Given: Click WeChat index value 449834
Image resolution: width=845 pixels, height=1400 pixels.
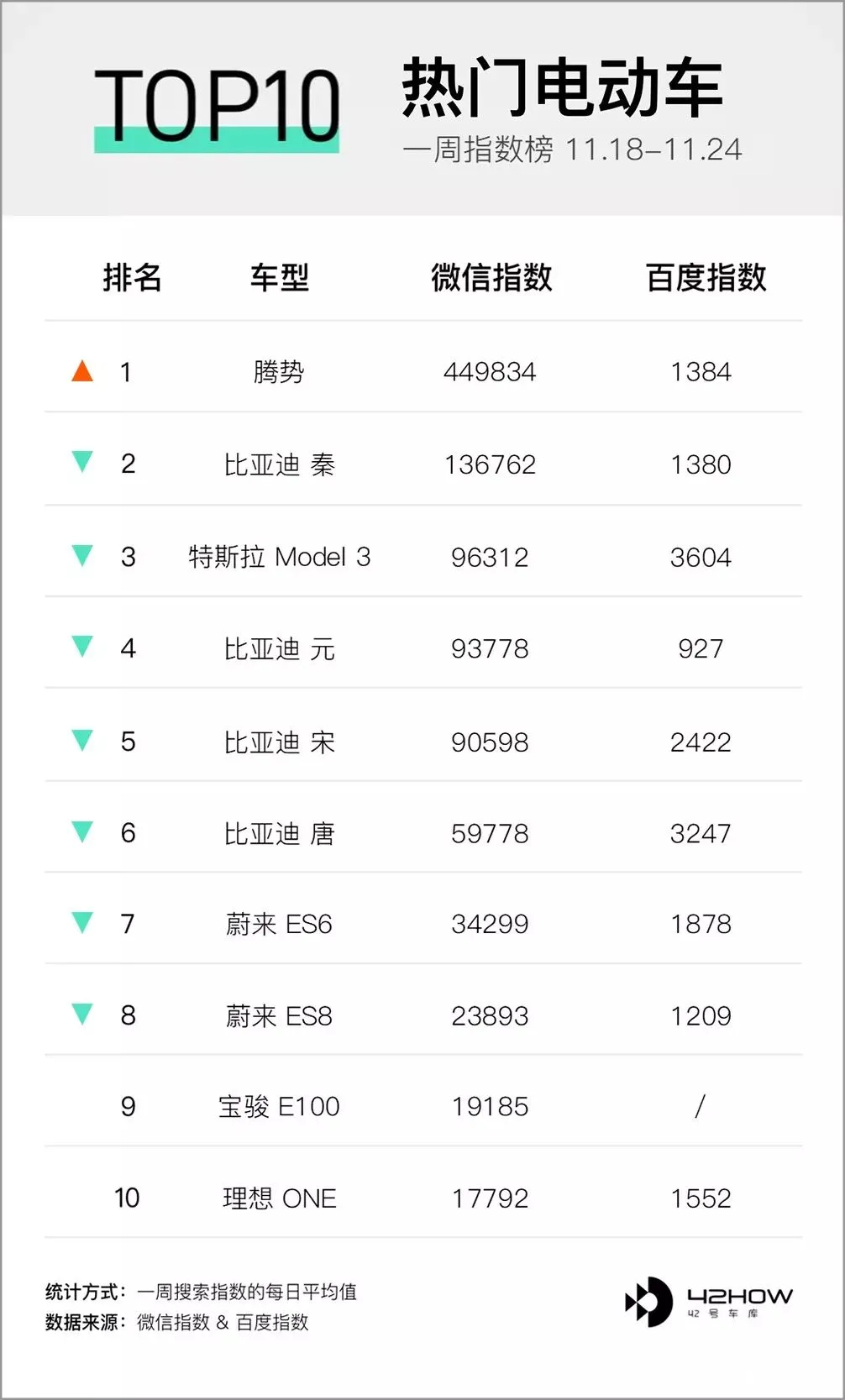Looking at the screenshot, I should coord(490,371).
